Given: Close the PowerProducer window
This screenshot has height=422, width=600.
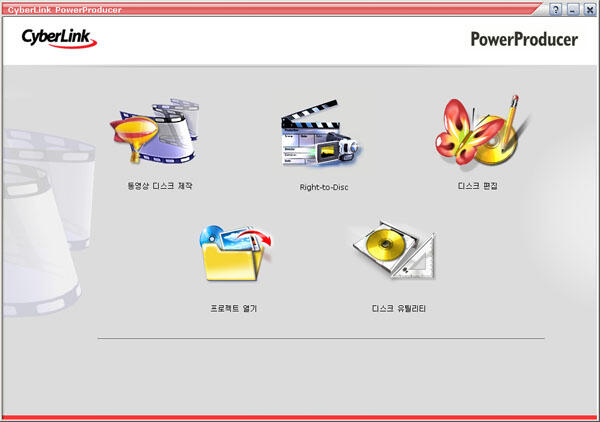Looking at the screenshot, I should click(x=590, y=9).
